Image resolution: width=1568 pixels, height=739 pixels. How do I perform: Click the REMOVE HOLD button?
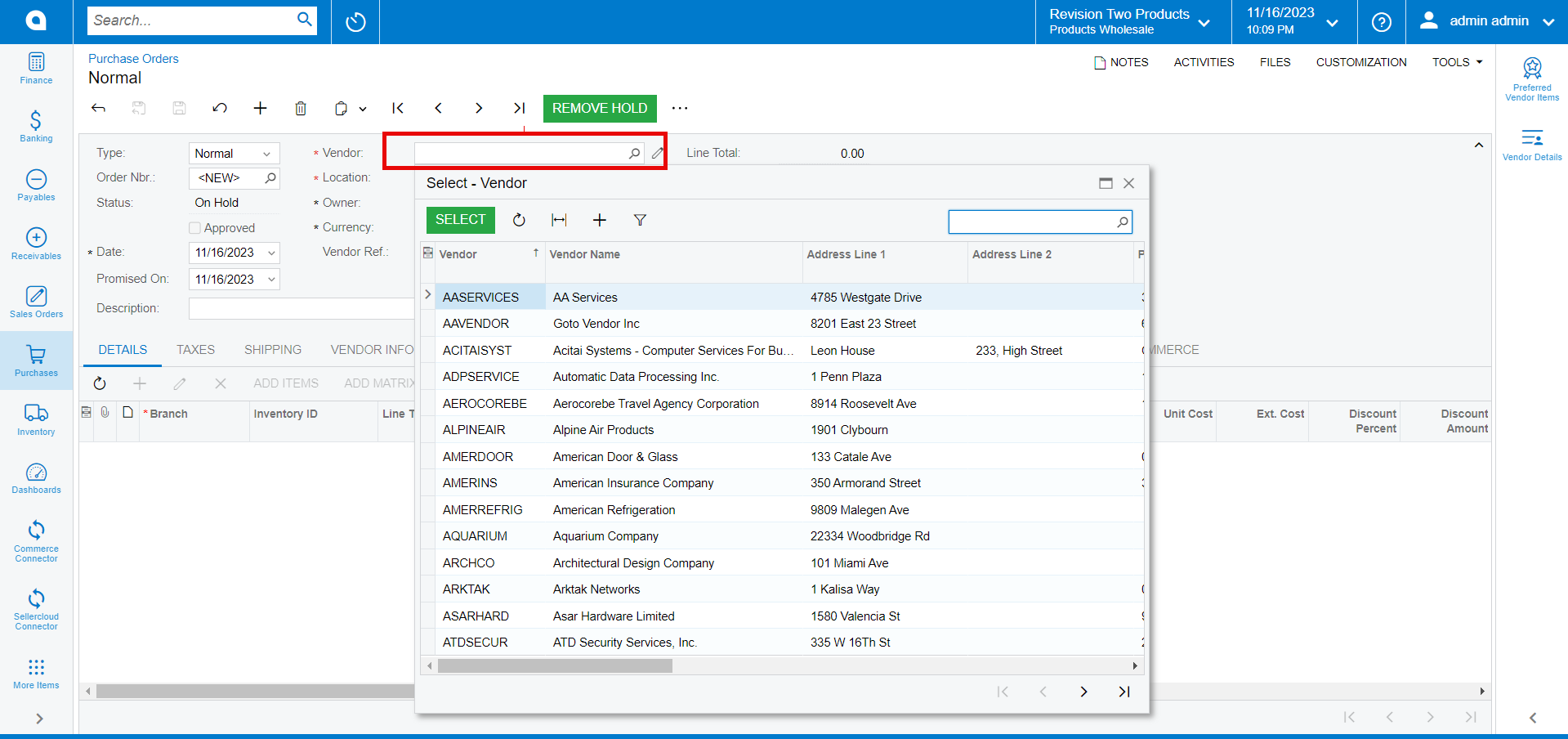click(600, 108)
